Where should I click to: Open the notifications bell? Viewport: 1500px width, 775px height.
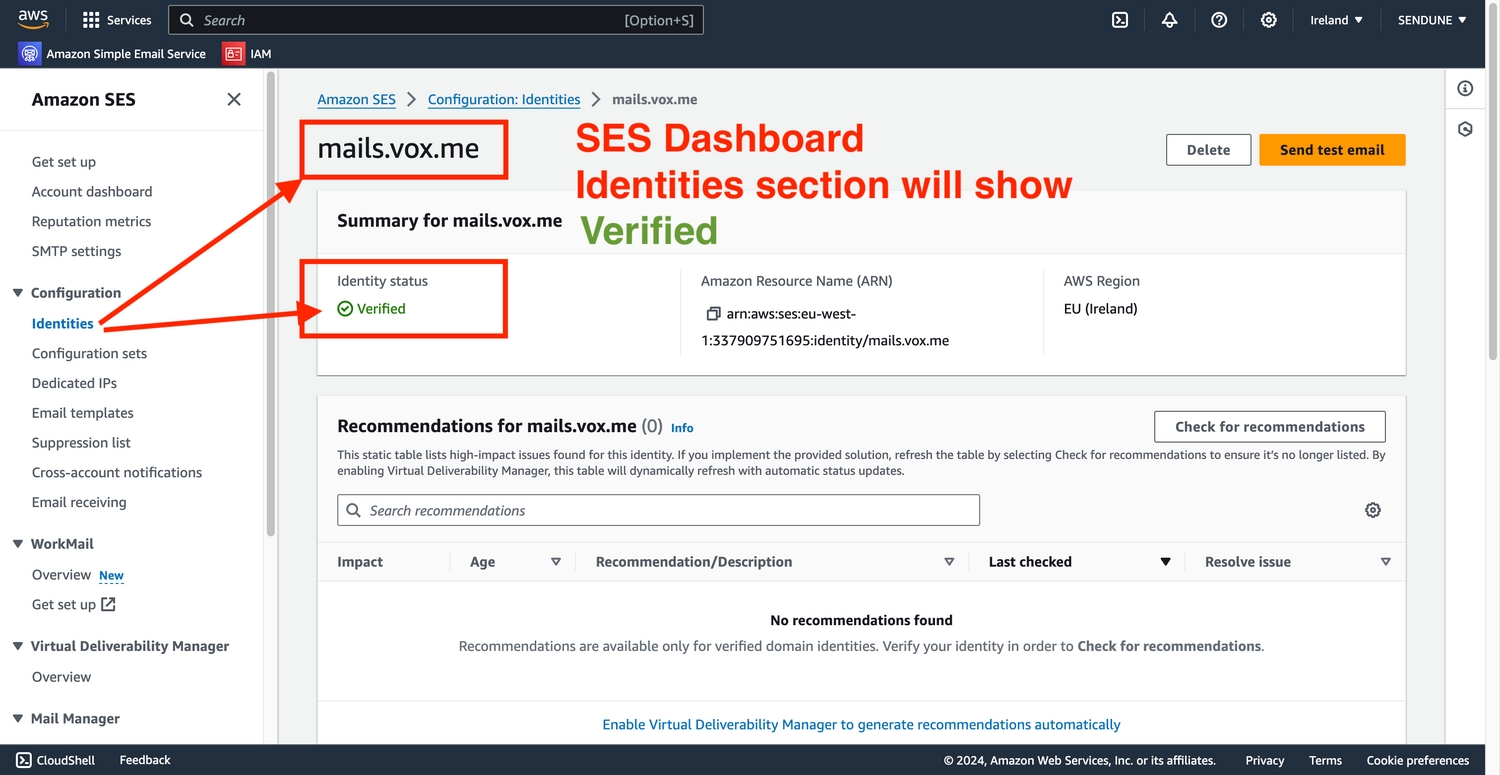(x=1169, y=20)
